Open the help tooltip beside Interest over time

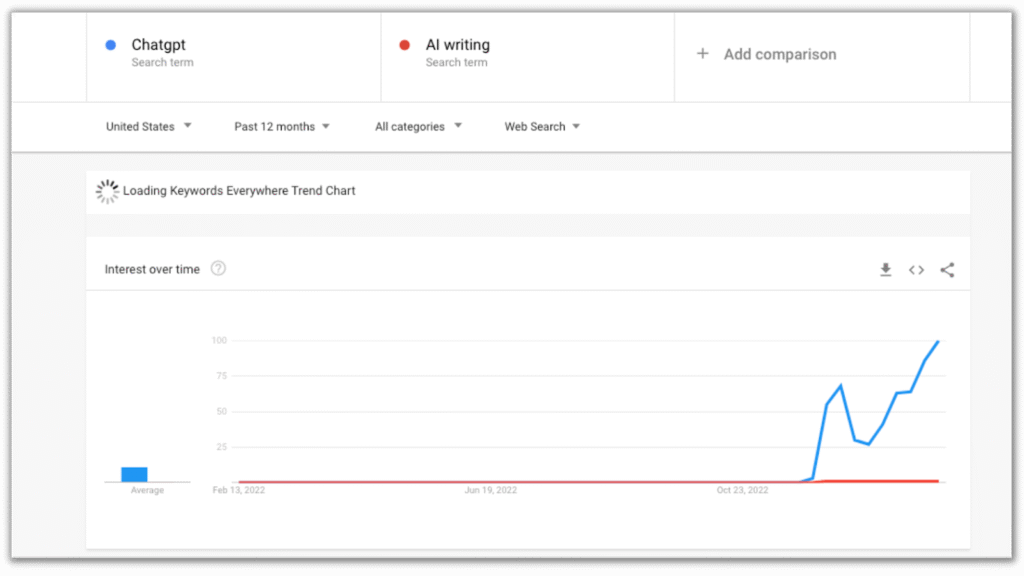pyautogui.click(x=218, y=269)
